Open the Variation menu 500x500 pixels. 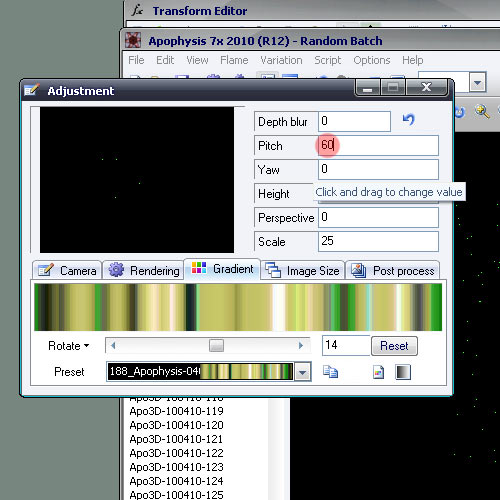pyautogui.click(x=281, y=60)
